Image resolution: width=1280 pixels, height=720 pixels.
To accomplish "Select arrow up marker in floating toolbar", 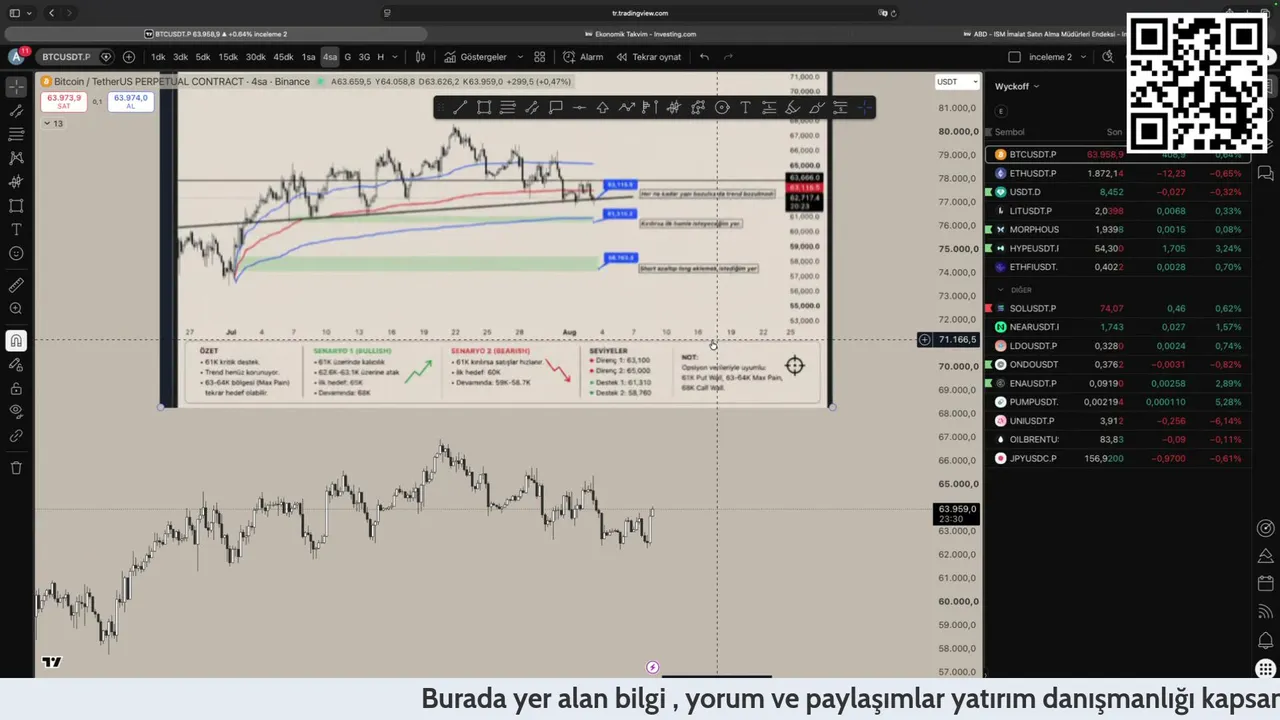I will [x=603, y=108].
